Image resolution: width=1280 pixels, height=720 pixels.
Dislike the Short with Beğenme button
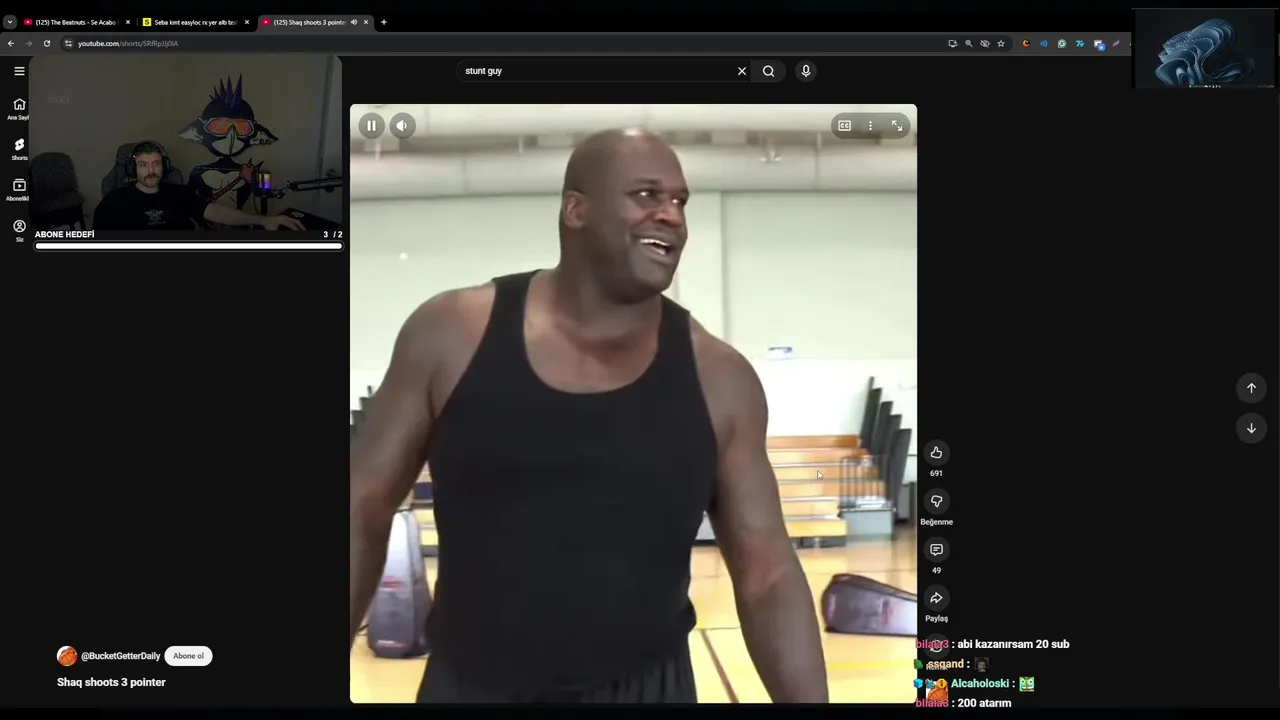(936, 501)
